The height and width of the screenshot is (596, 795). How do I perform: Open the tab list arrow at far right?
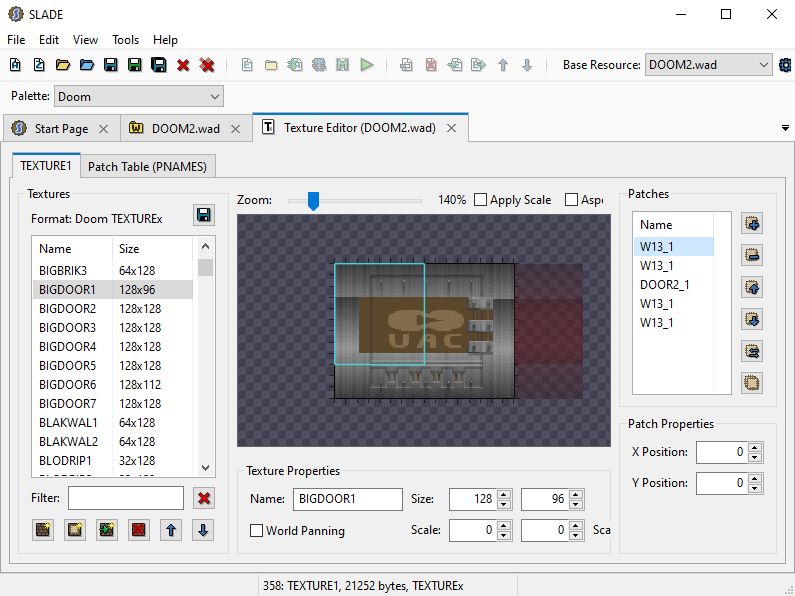pos(785,129)
